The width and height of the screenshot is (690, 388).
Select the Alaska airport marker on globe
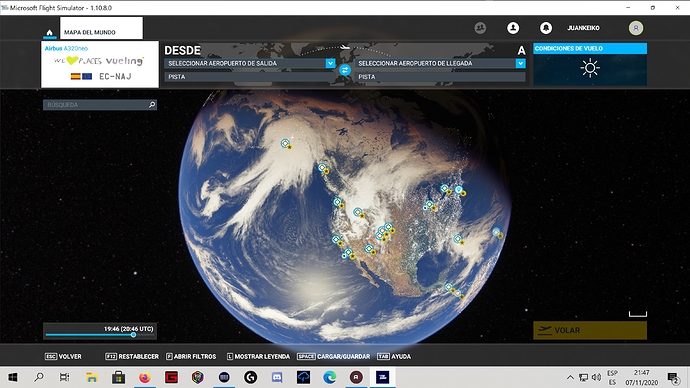tap(286, 144)
